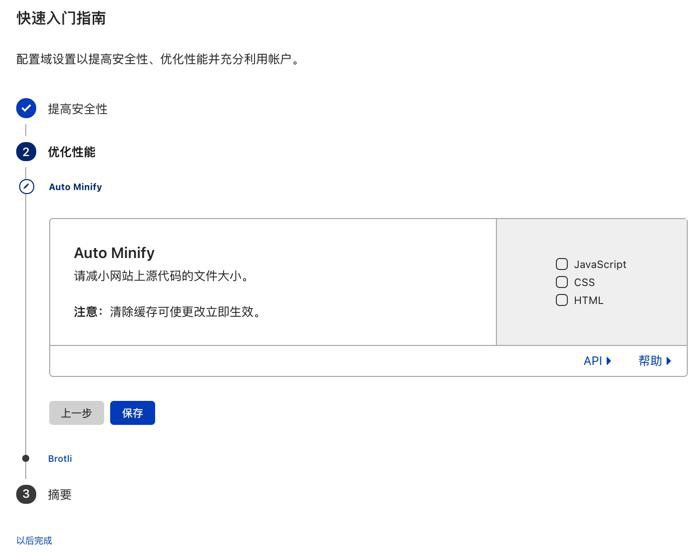Expand the 帮助 help section
This screenshot has width=696, height=556.
655,361
